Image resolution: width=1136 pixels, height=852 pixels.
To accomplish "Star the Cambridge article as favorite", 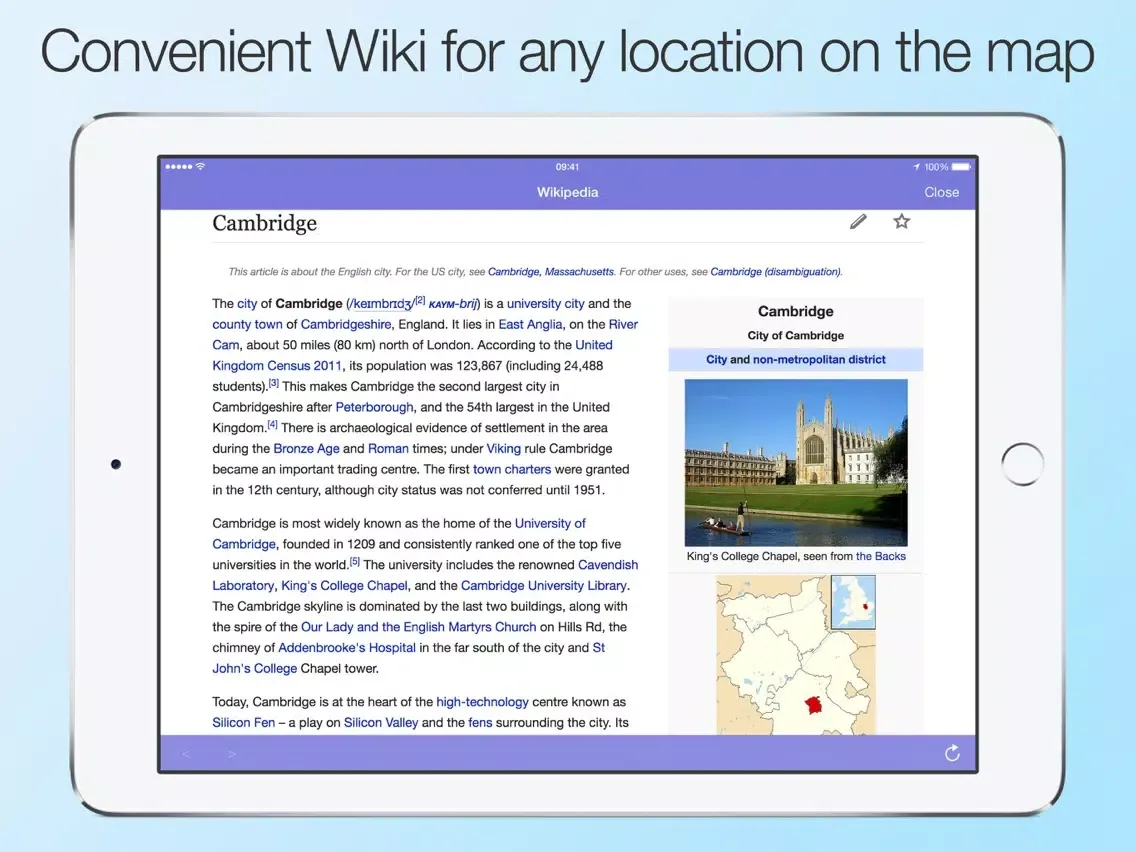I will [x=901, y=221].
